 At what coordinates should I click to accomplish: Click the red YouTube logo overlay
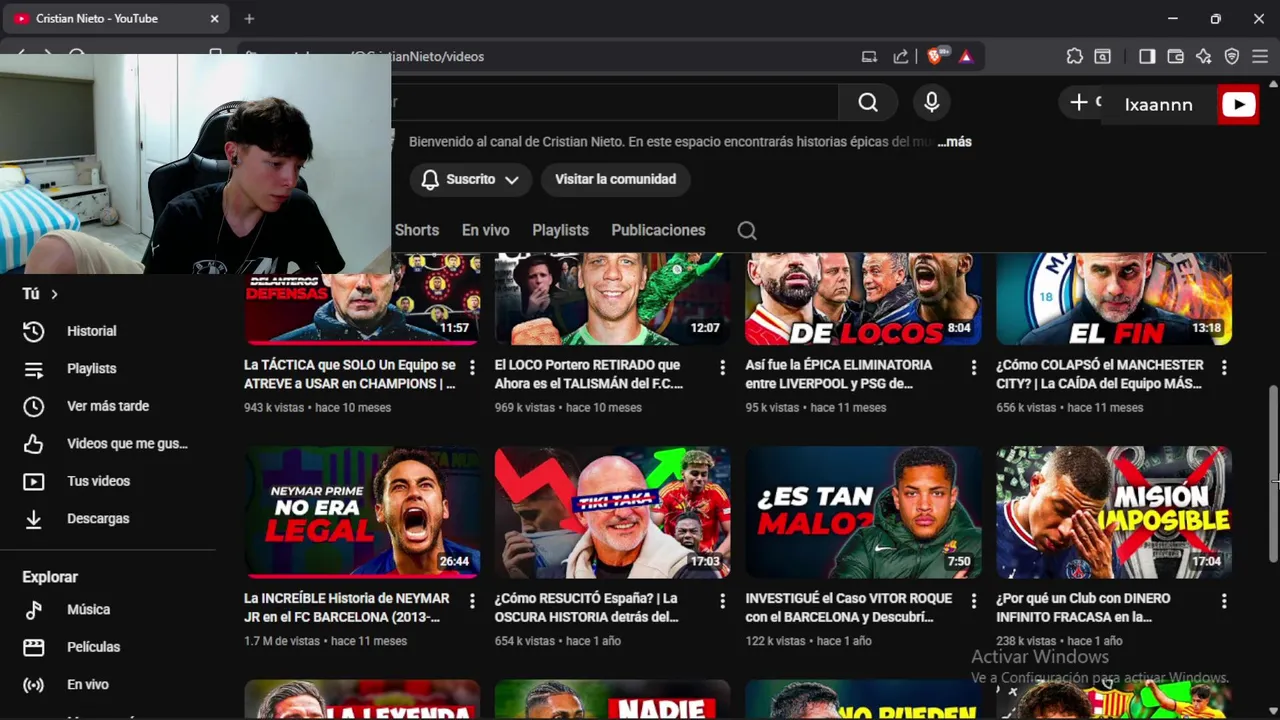tap(1238, 105)
